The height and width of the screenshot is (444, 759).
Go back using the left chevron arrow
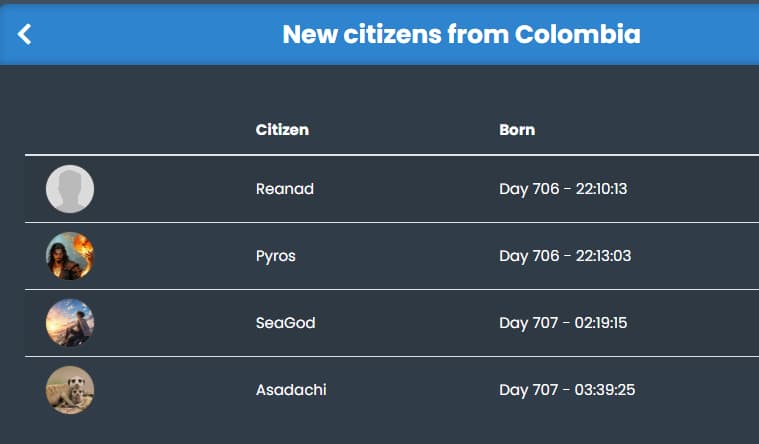24,34
